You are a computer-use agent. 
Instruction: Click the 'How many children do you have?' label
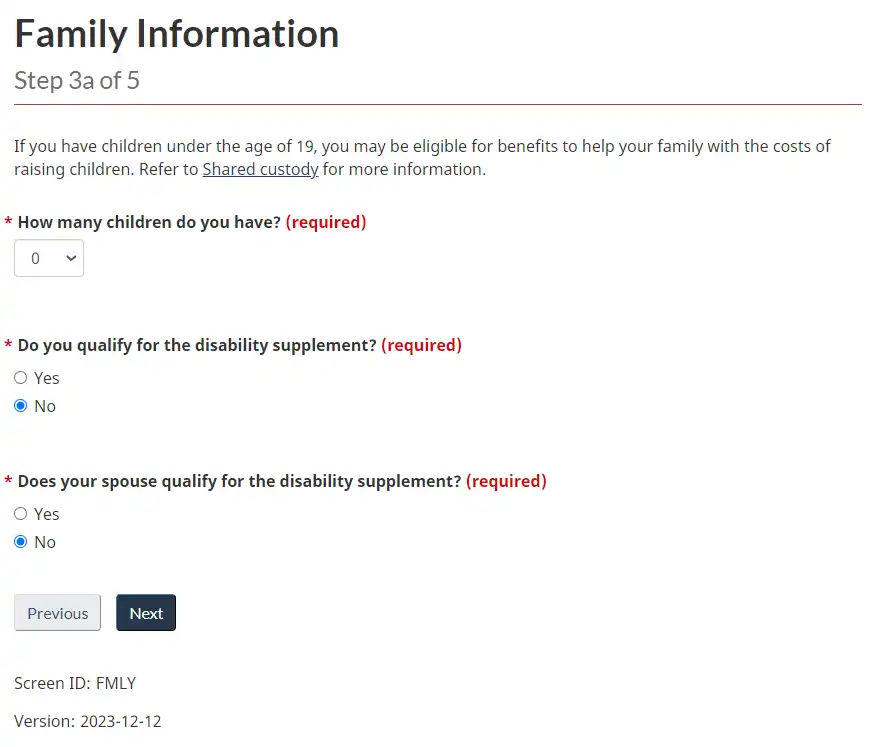coord(149,222)
